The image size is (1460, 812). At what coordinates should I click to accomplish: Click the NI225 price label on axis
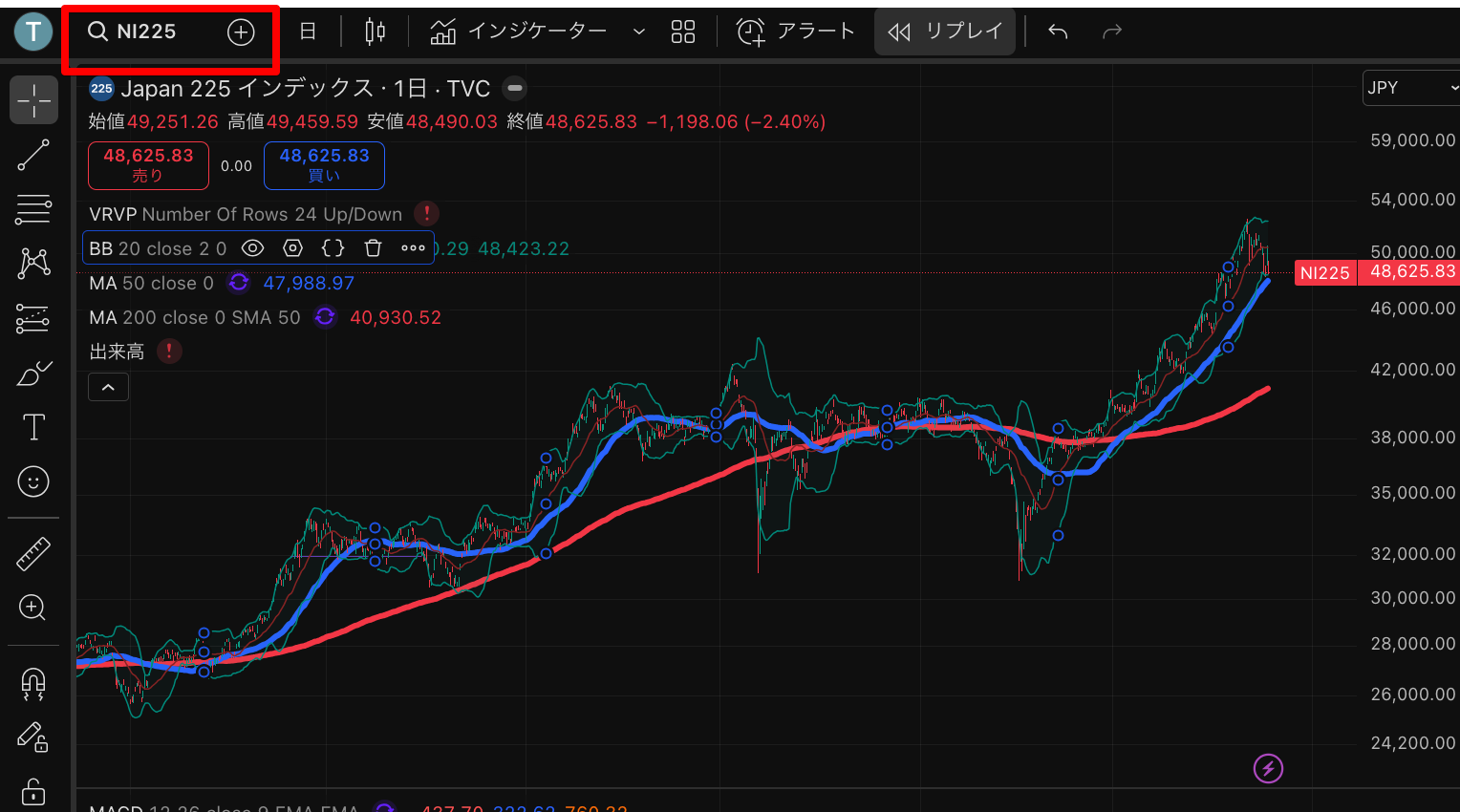pos(1324,273)
